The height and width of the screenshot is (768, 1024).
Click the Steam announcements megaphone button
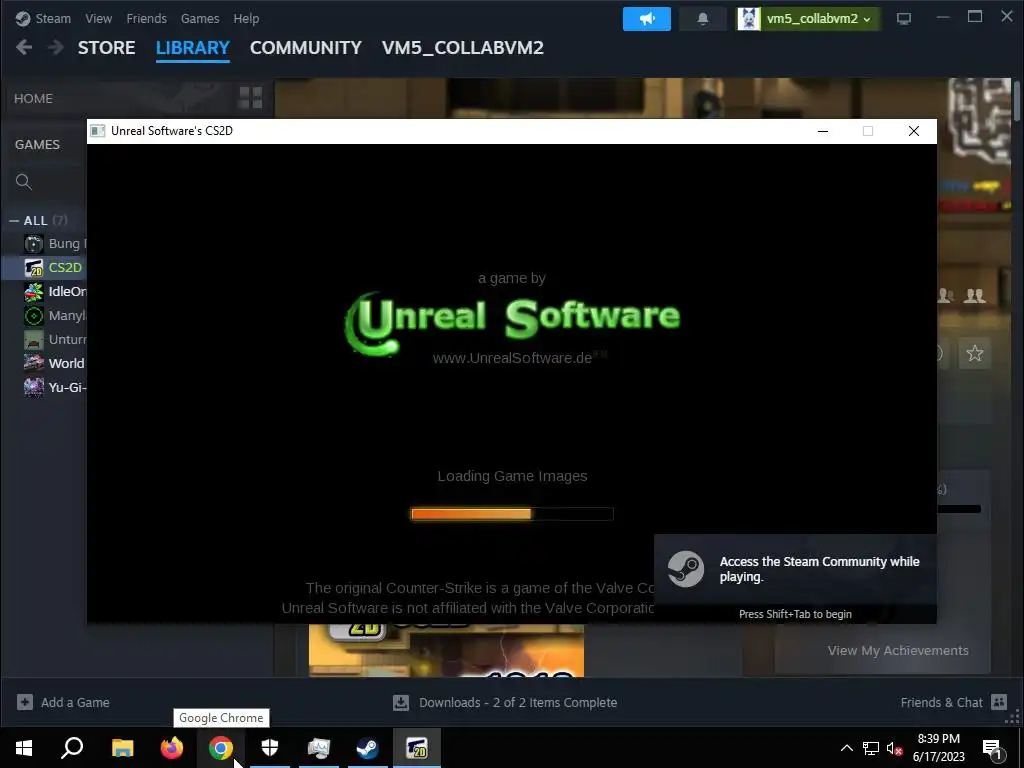647,19
